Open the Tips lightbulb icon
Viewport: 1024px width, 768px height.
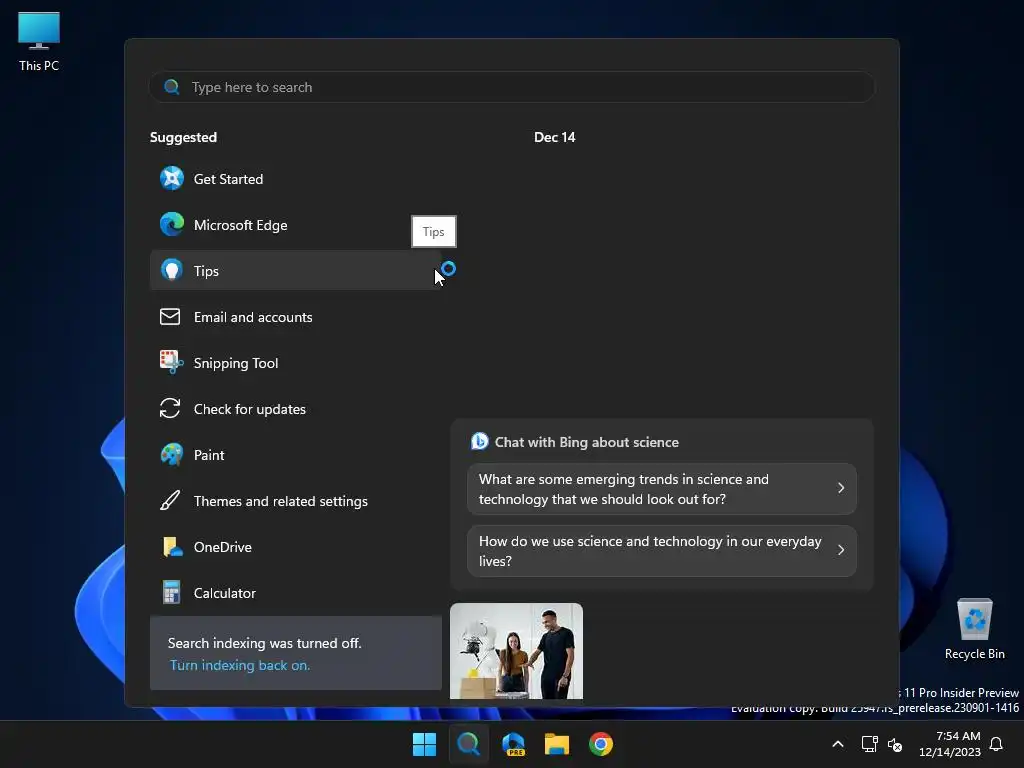pyautogui.click(x=172, y=270)
